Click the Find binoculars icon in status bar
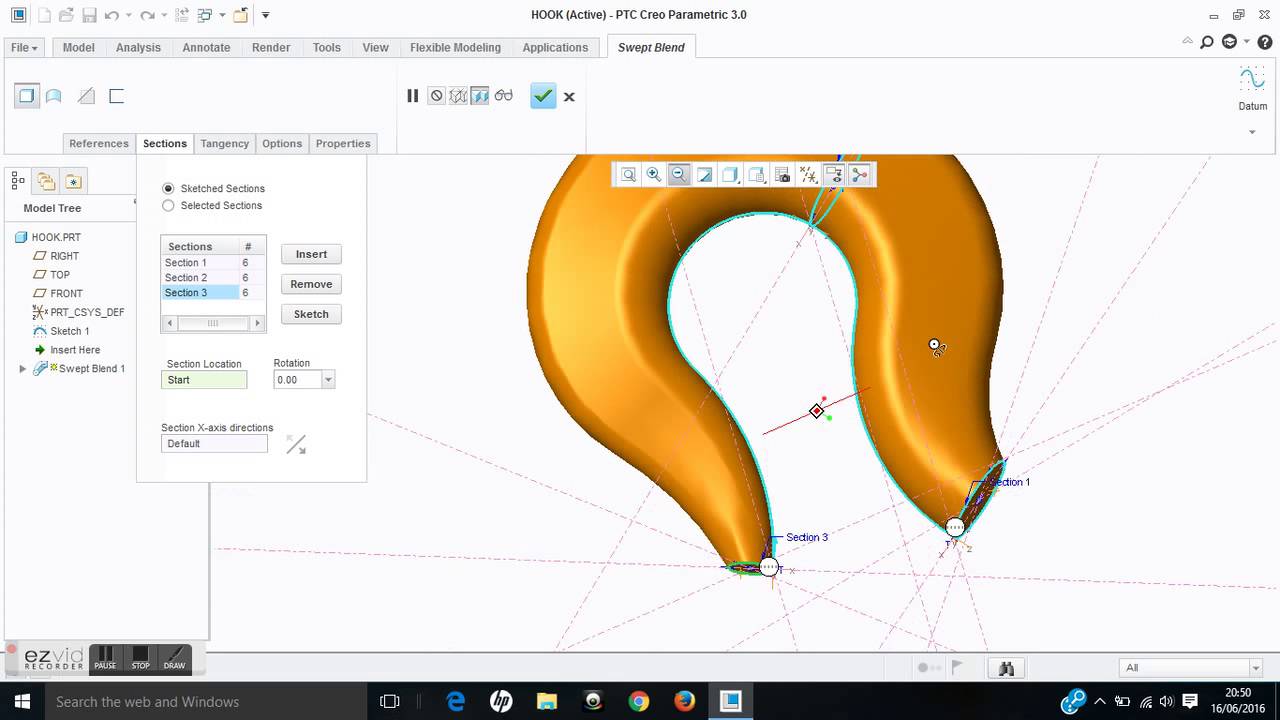1280x720 pixels. [x=1006, y=668]
